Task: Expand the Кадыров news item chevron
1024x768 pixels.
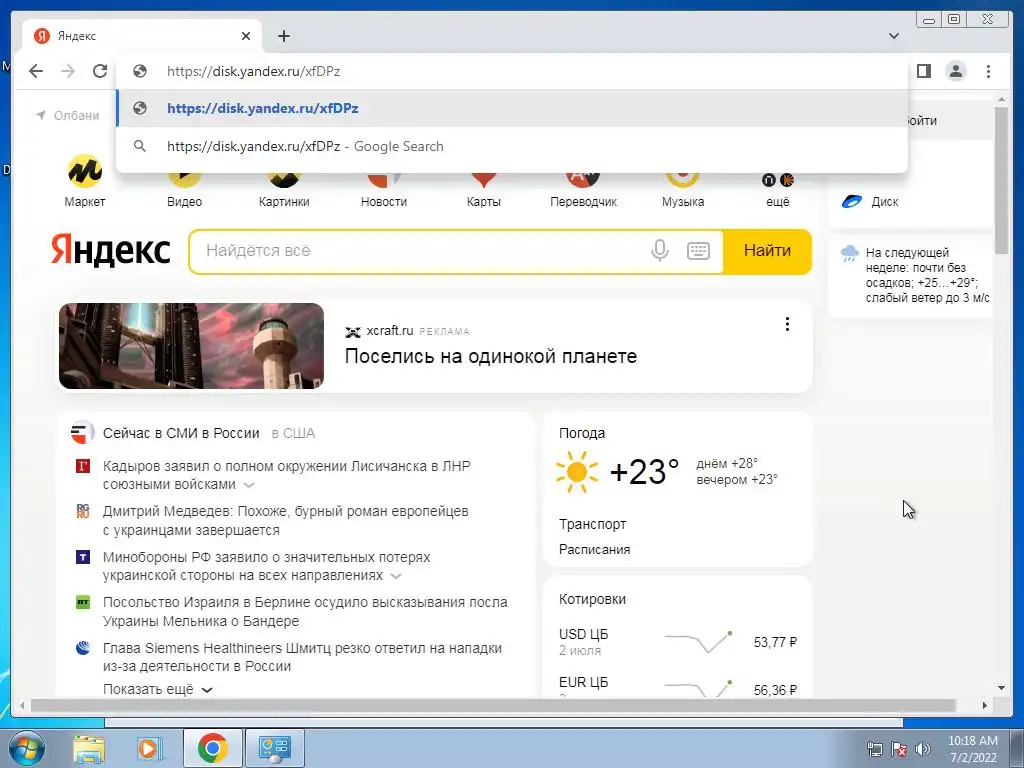Action: coord(249,485)
